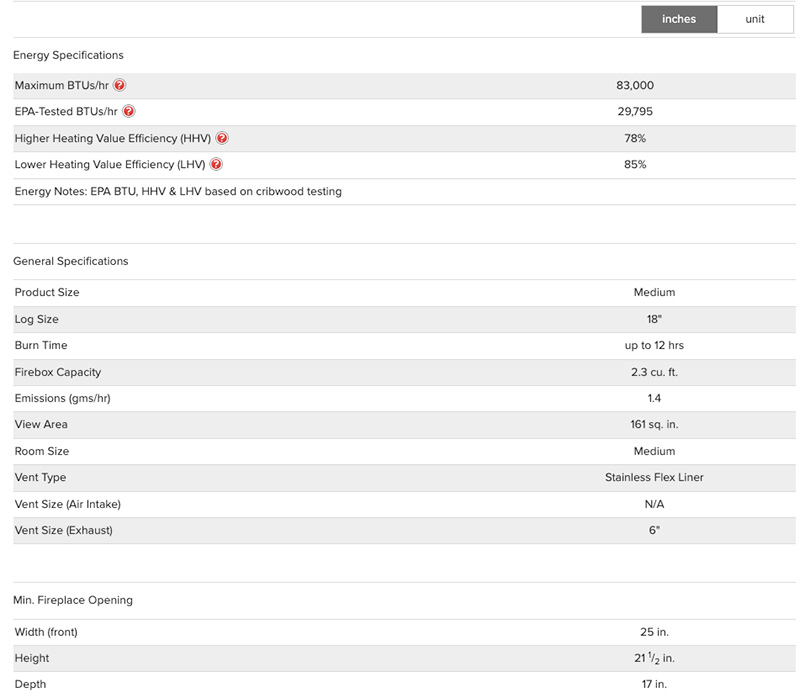Screen dimensions: 800x698
Task: Open help tooltip for EPA-Tested BTUs/hr
Action: [128, 112]
